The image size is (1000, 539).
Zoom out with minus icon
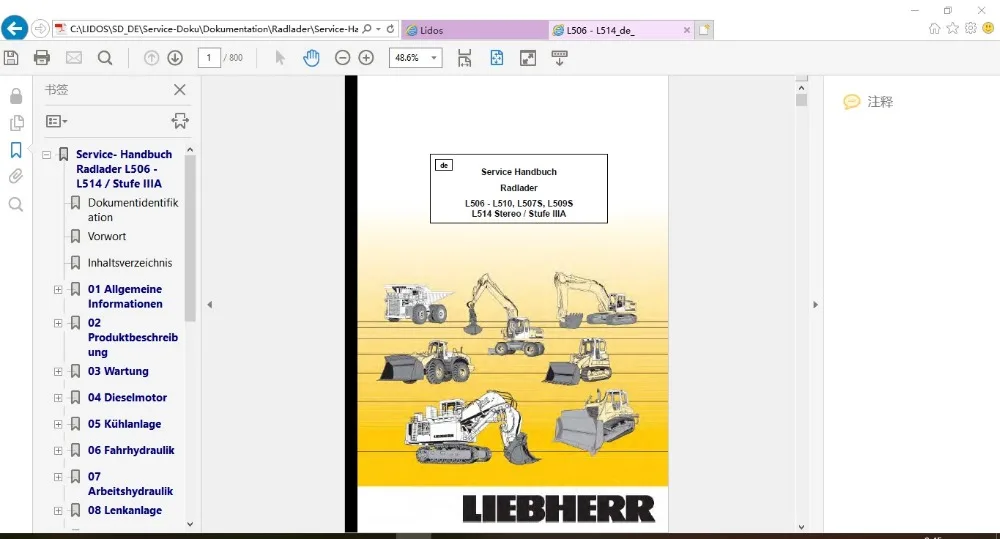pos(342,58)
